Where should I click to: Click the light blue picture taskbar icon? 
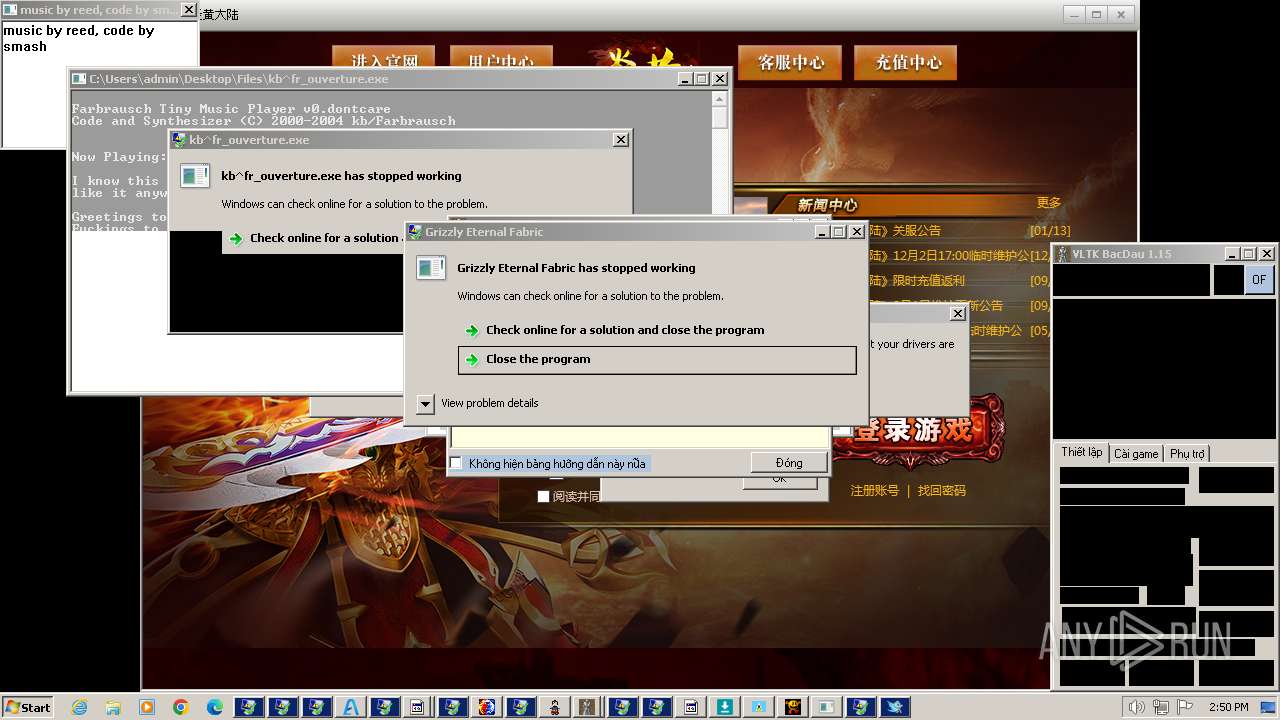(759, 707)
